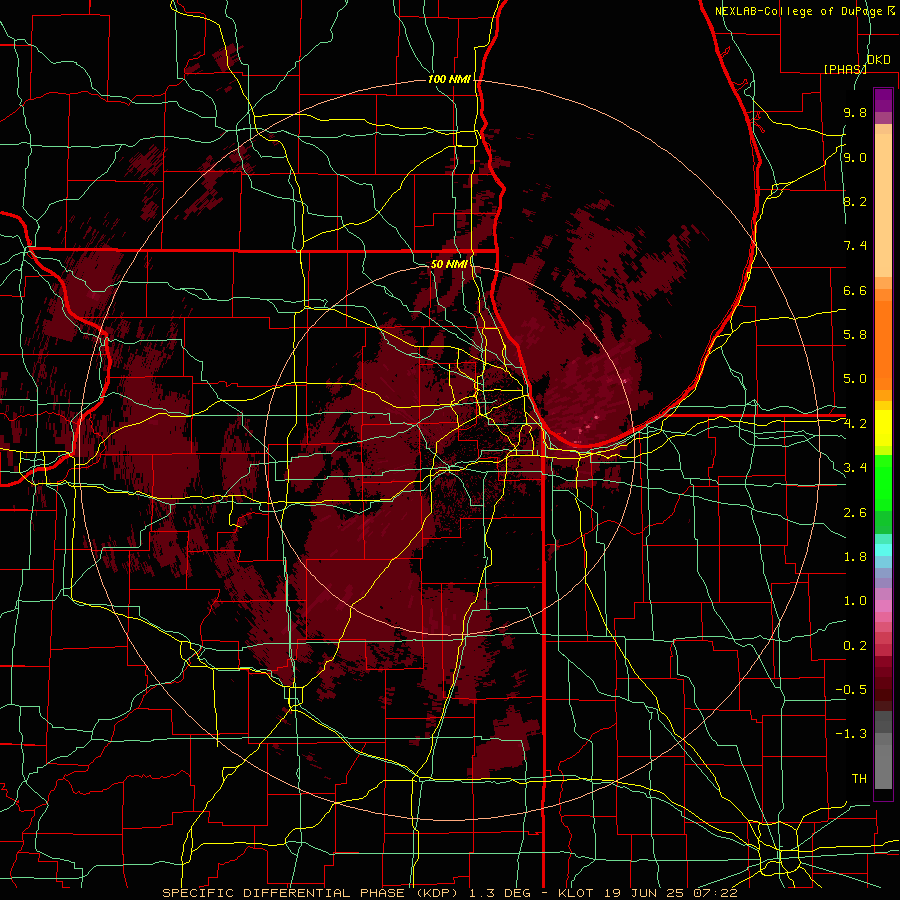Click the -0.5 value on the scale
Viewport: 900px width, 900px height.
[x=851, y=690]
